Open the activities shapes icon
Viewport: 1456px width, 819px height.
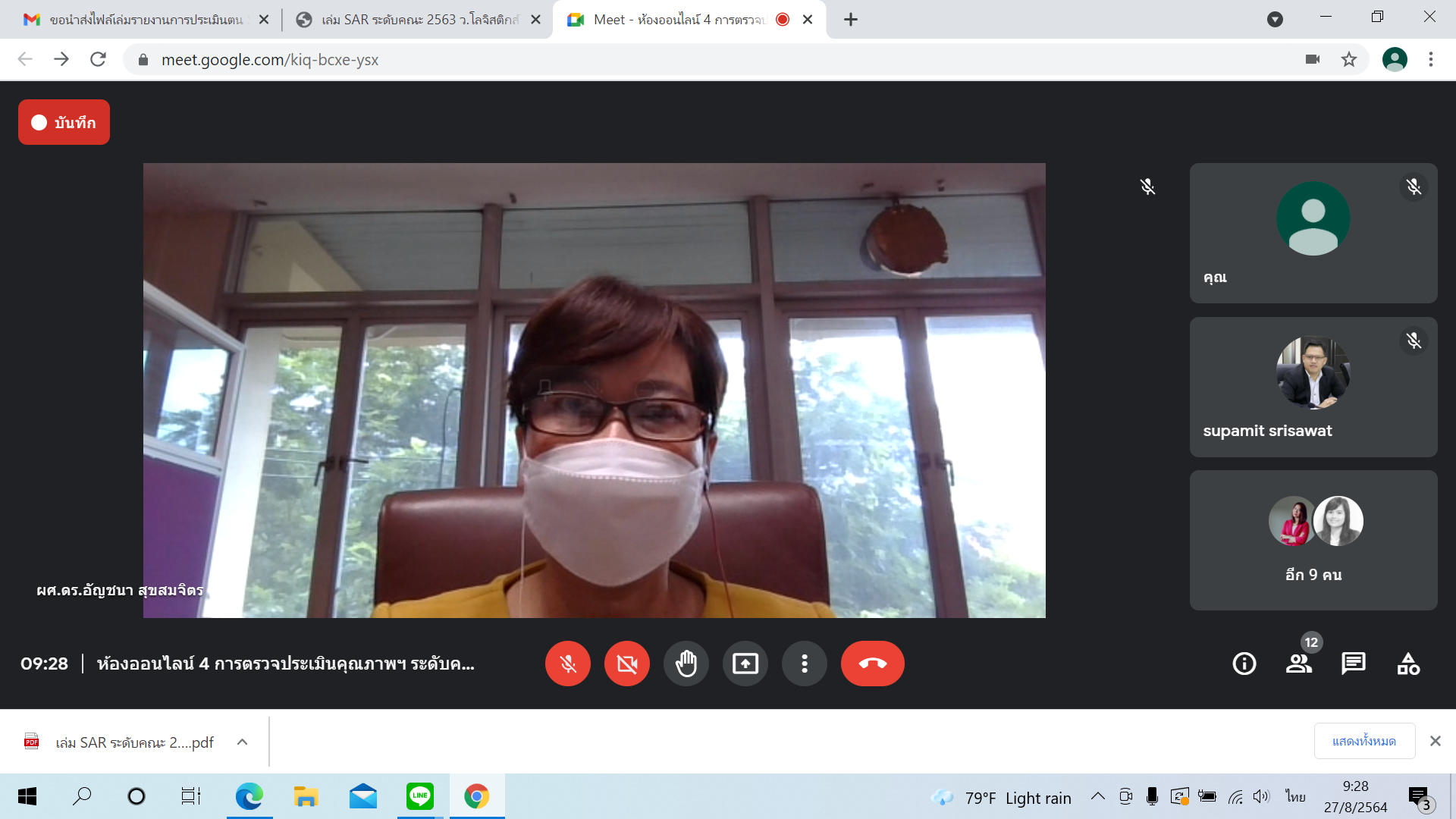(x=1408, y=664)
